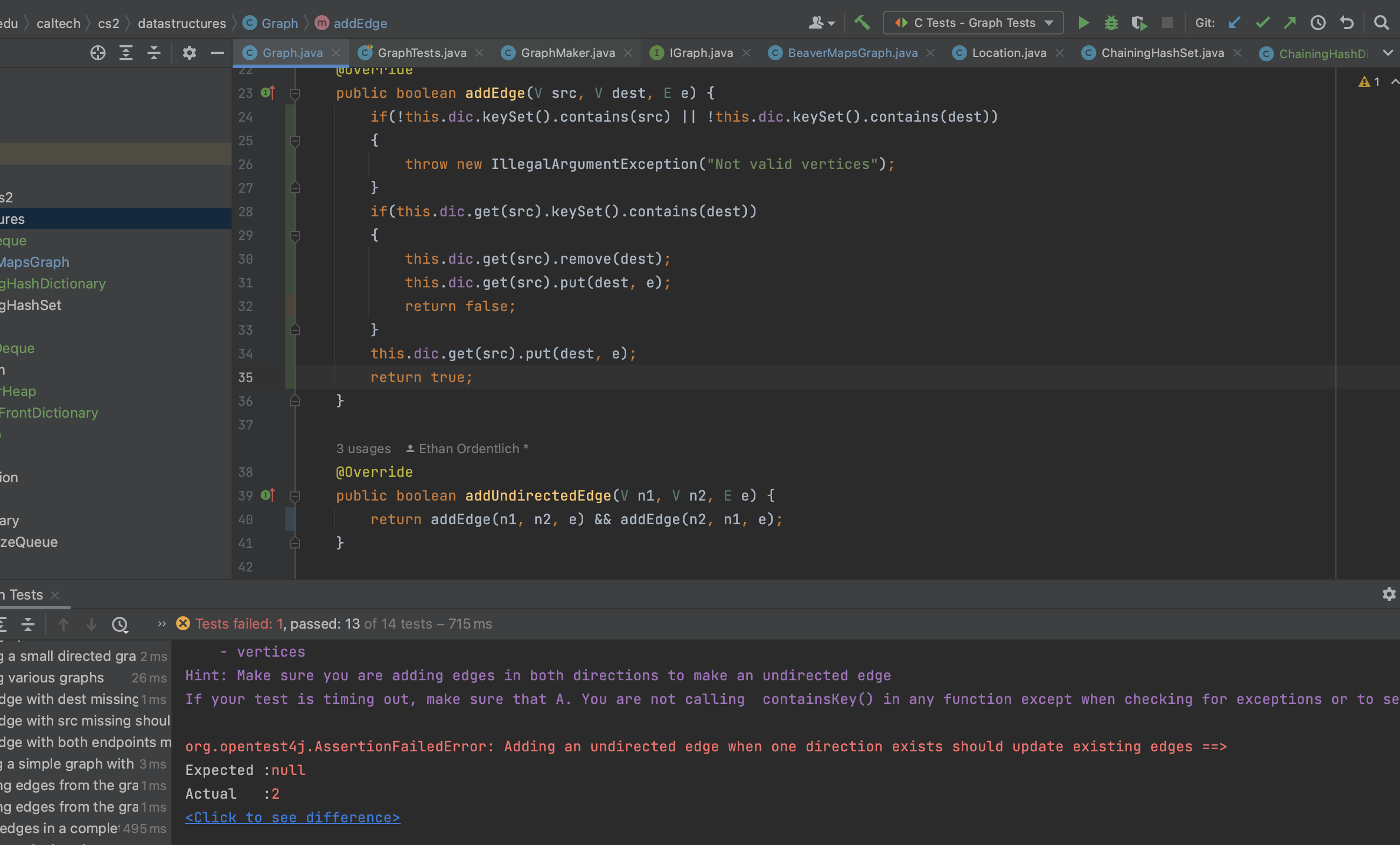Git update project arrow icon
The image size is (1400, 845).
click(x=1234, y=23)
